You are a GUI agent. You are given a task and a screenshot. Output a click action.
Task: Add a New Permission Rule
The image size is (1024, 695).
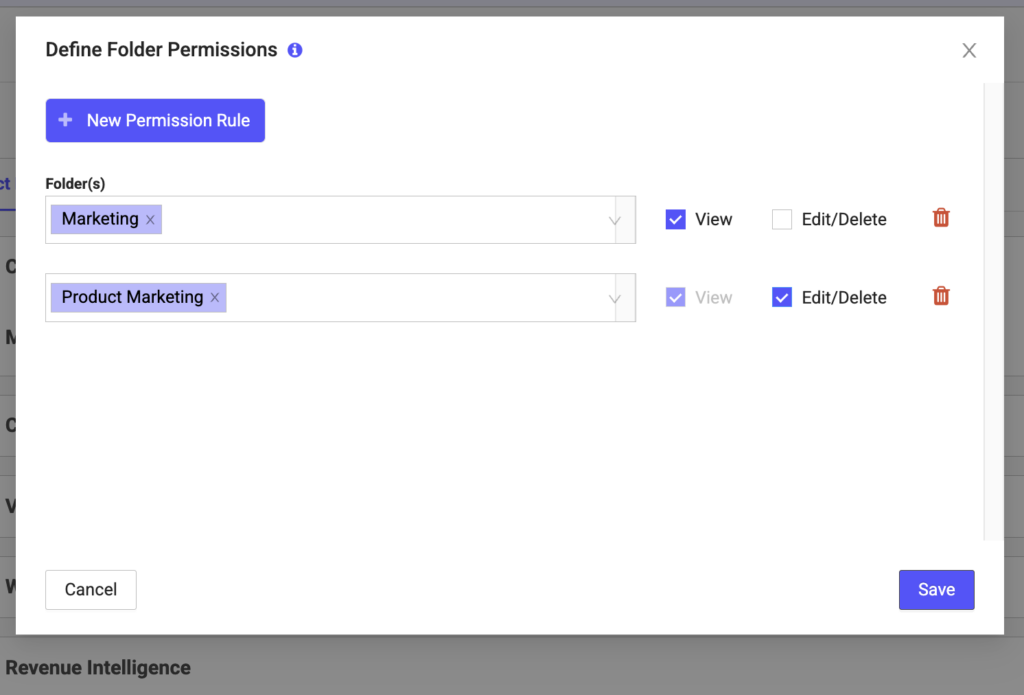pos(155,120)
